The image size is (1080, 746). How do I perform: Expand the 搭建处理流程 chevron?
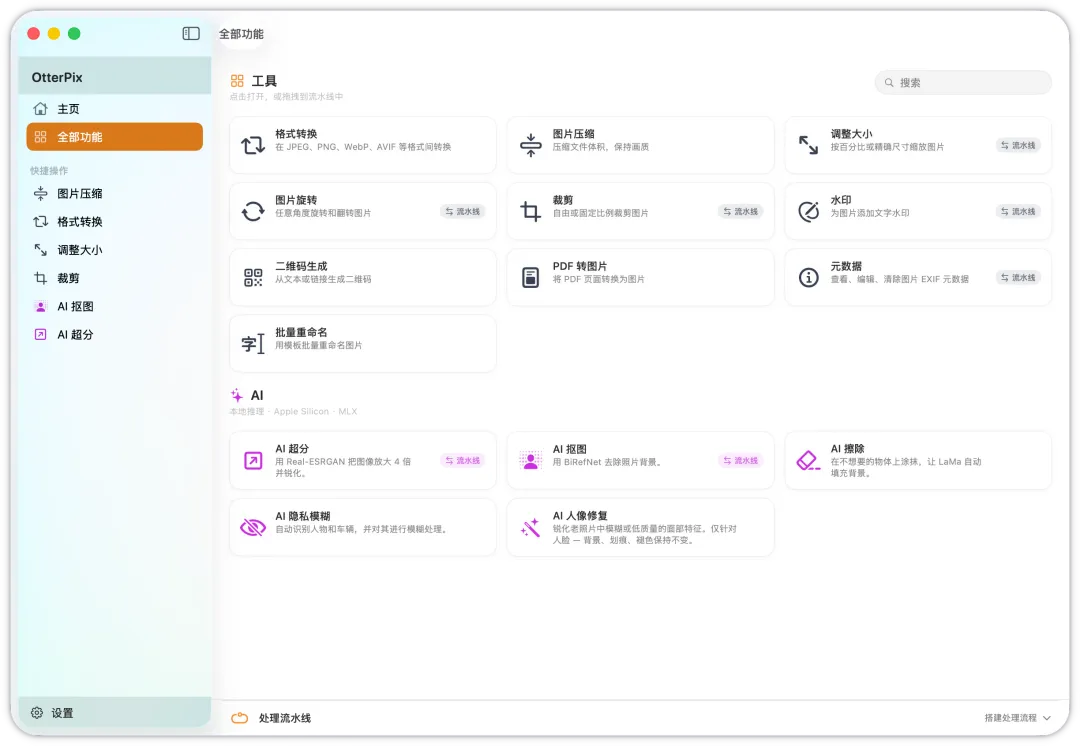(1047, 718)
